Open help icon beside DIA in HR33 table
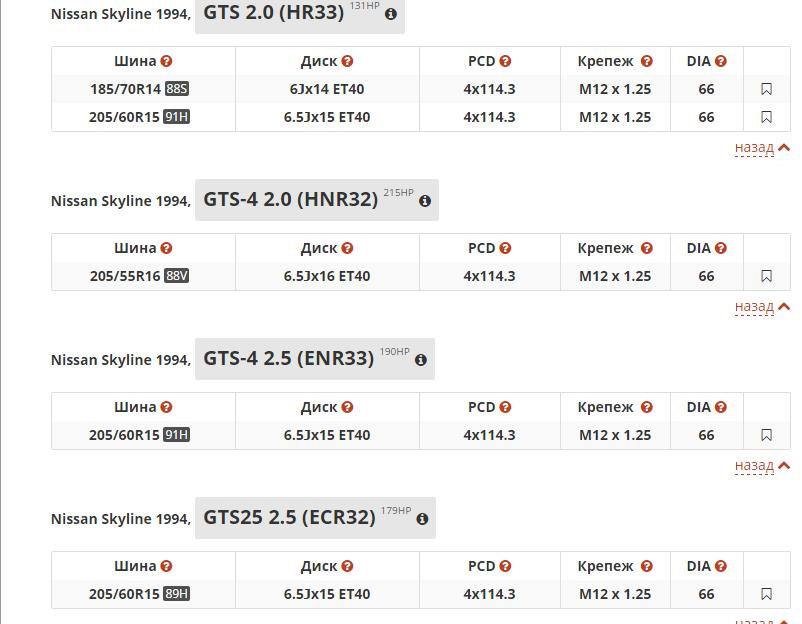This screenshot has height=624, width=802. pos(721,61)
